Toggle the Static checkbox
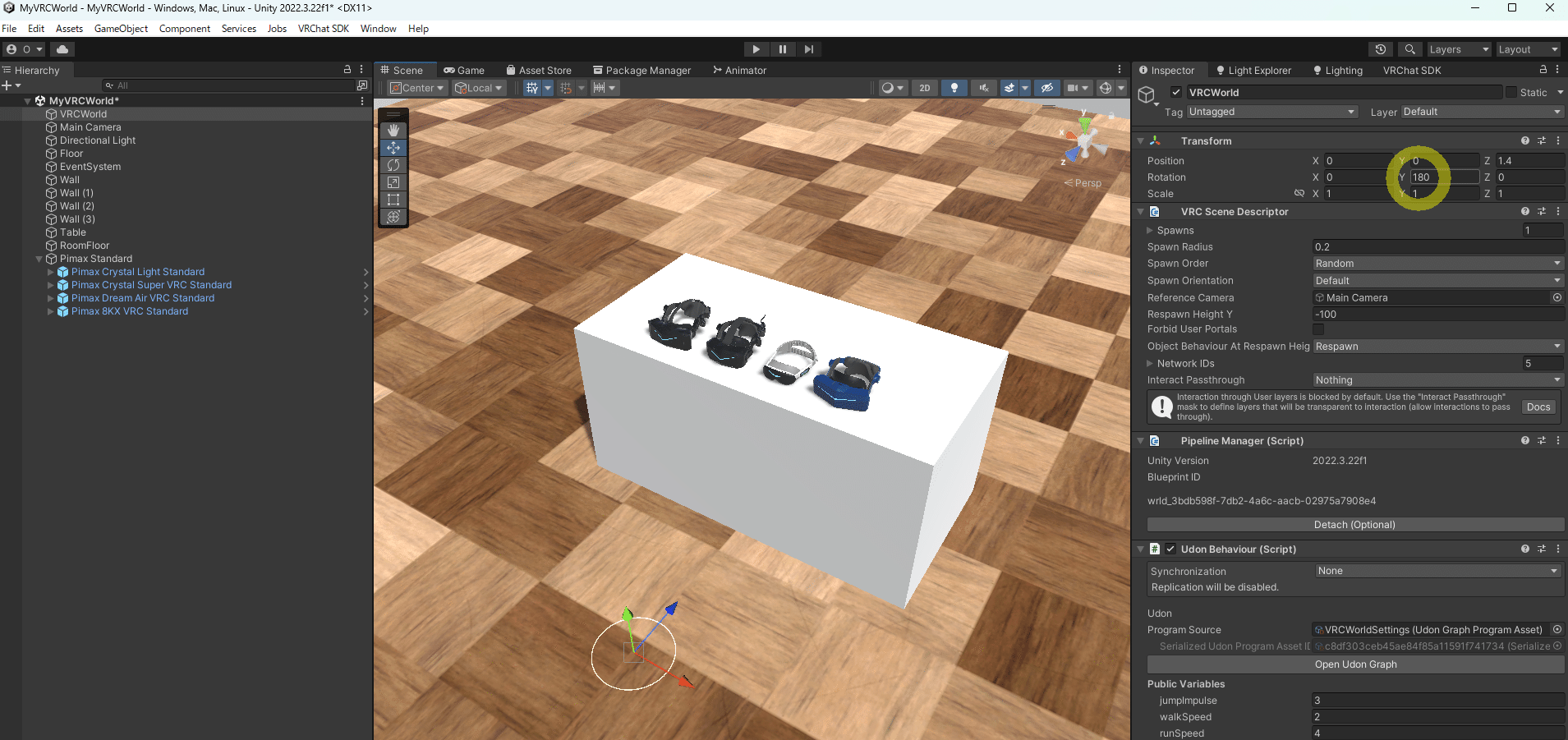This screenshot has height=740, width=1568. (1511, 93)
